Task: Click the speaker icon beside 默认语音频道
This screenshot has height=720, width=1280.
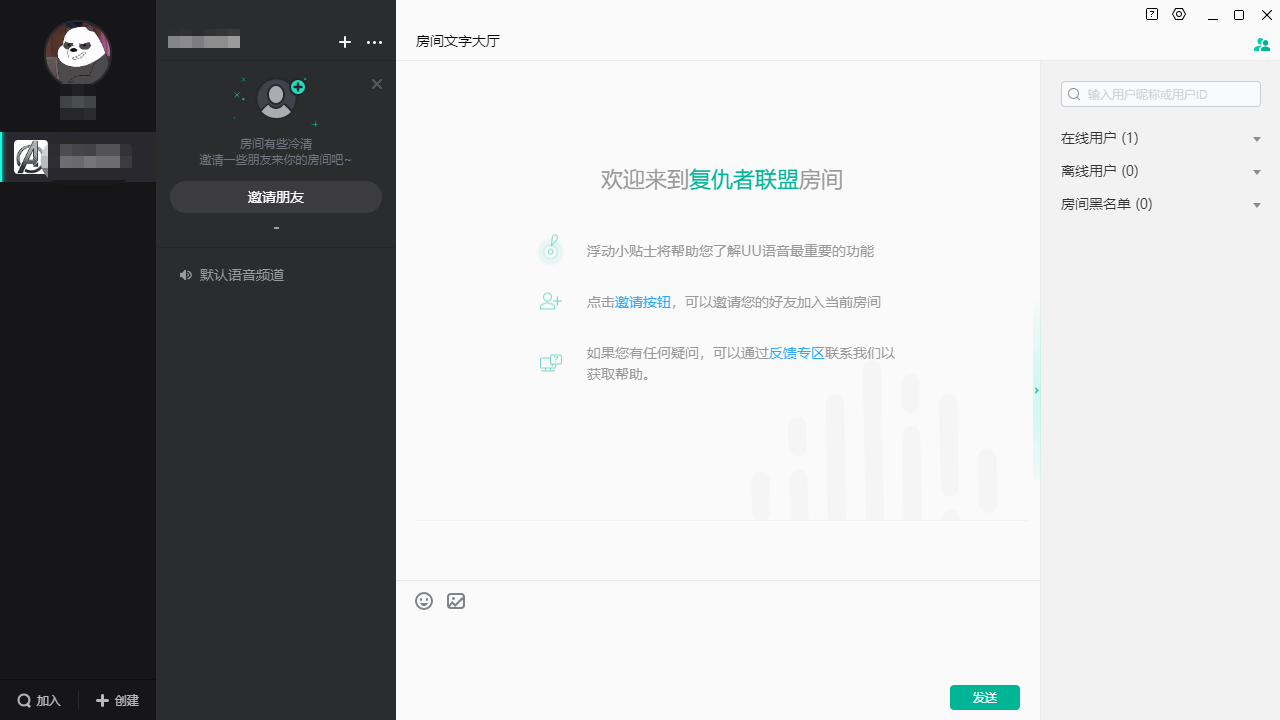Action: tap(185, 275)
